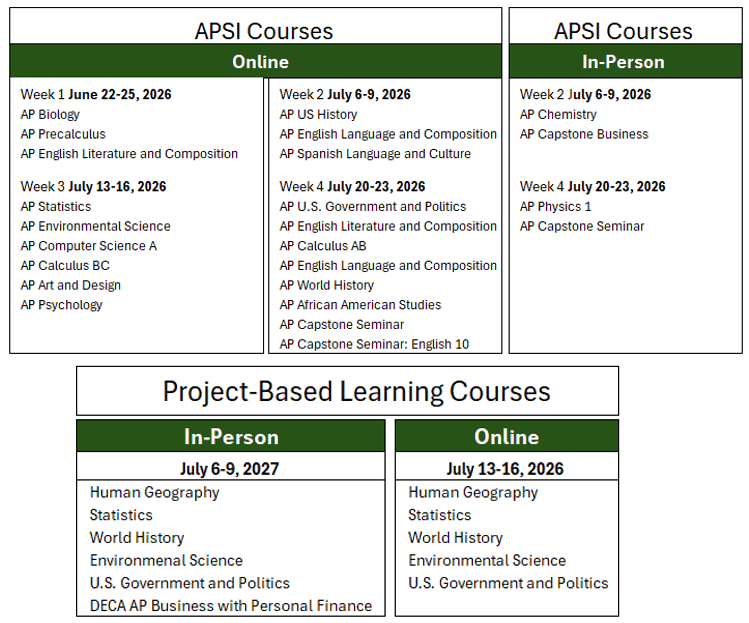Click AP Computer Science A course
The height and width of the screenshot is (623, 749).
tap(89, 246)
